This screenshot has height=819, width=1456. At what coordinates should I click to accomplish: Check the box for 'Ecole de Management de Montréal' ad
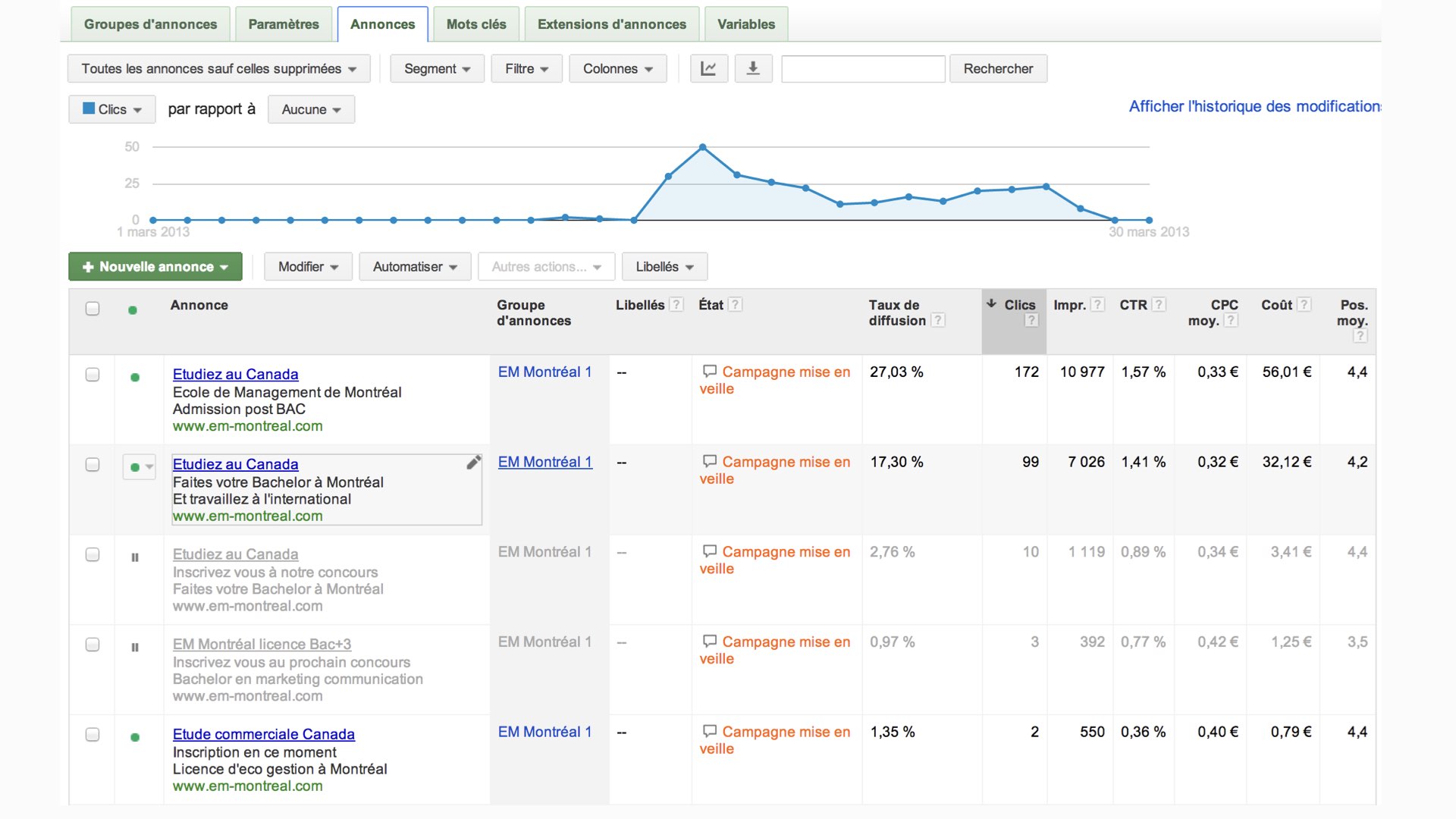93,375
